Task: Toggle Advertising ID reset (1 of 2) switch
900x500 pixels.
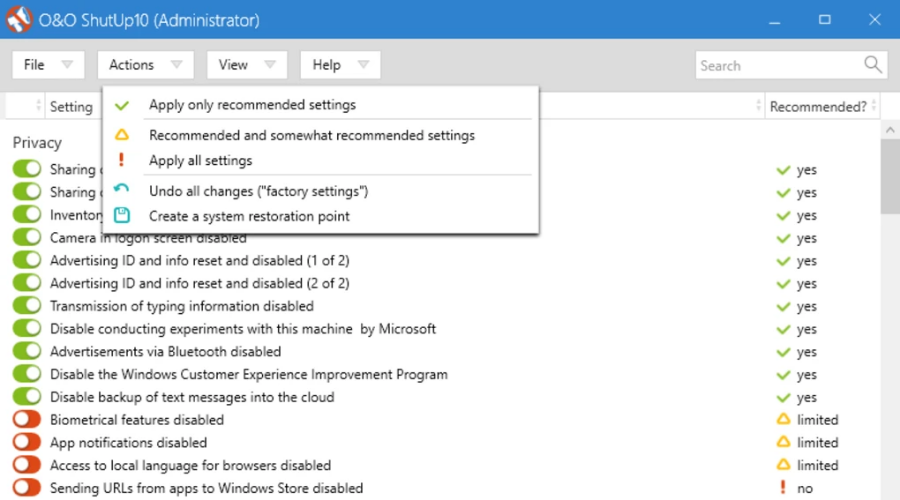Action: [27, 259]
